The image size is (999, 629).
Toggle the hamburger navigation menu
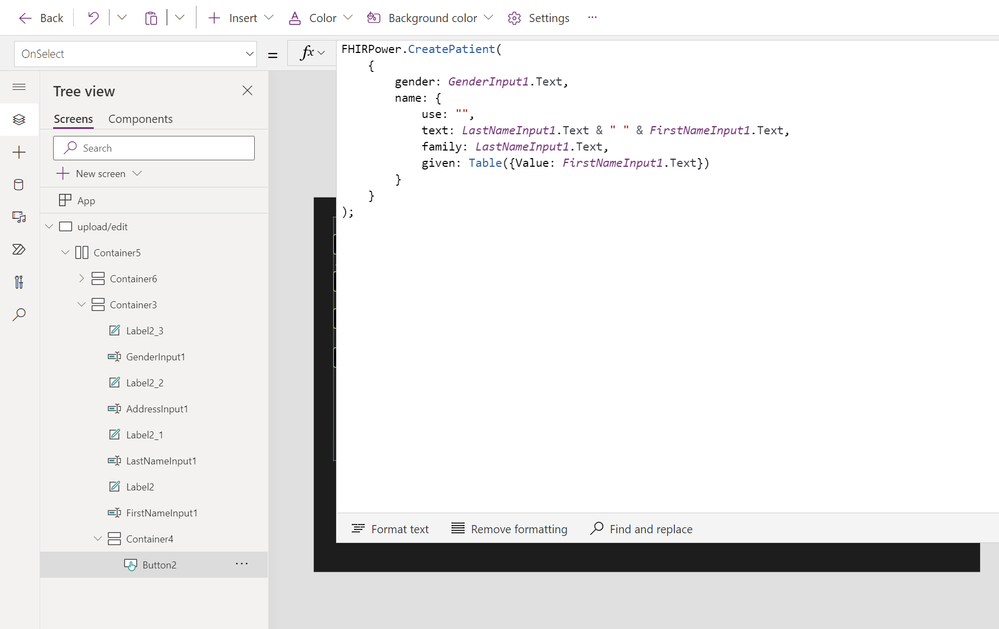click(x=19, y=87)
